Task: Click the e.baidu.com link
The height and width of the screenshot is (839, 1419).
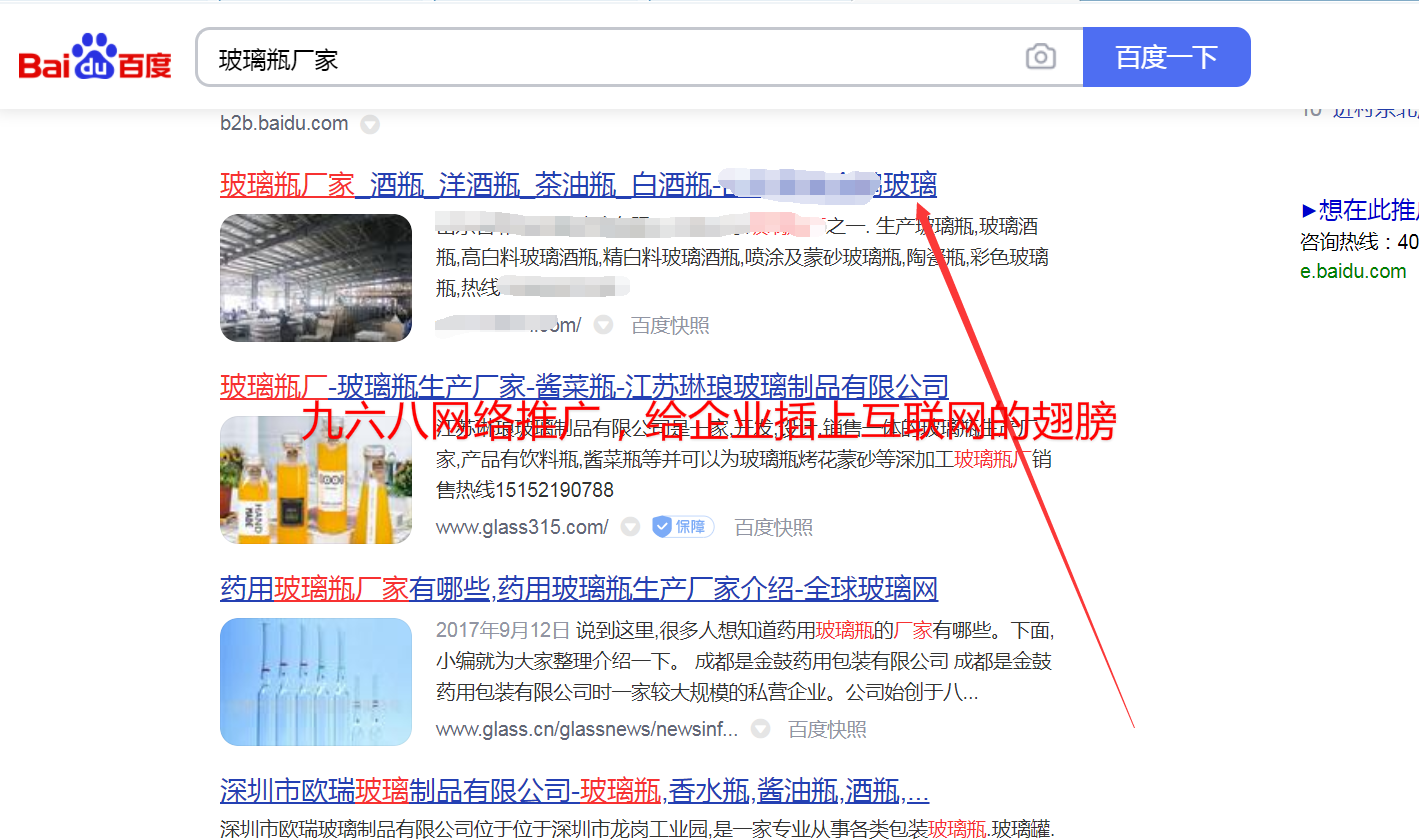Action: 1355,270
